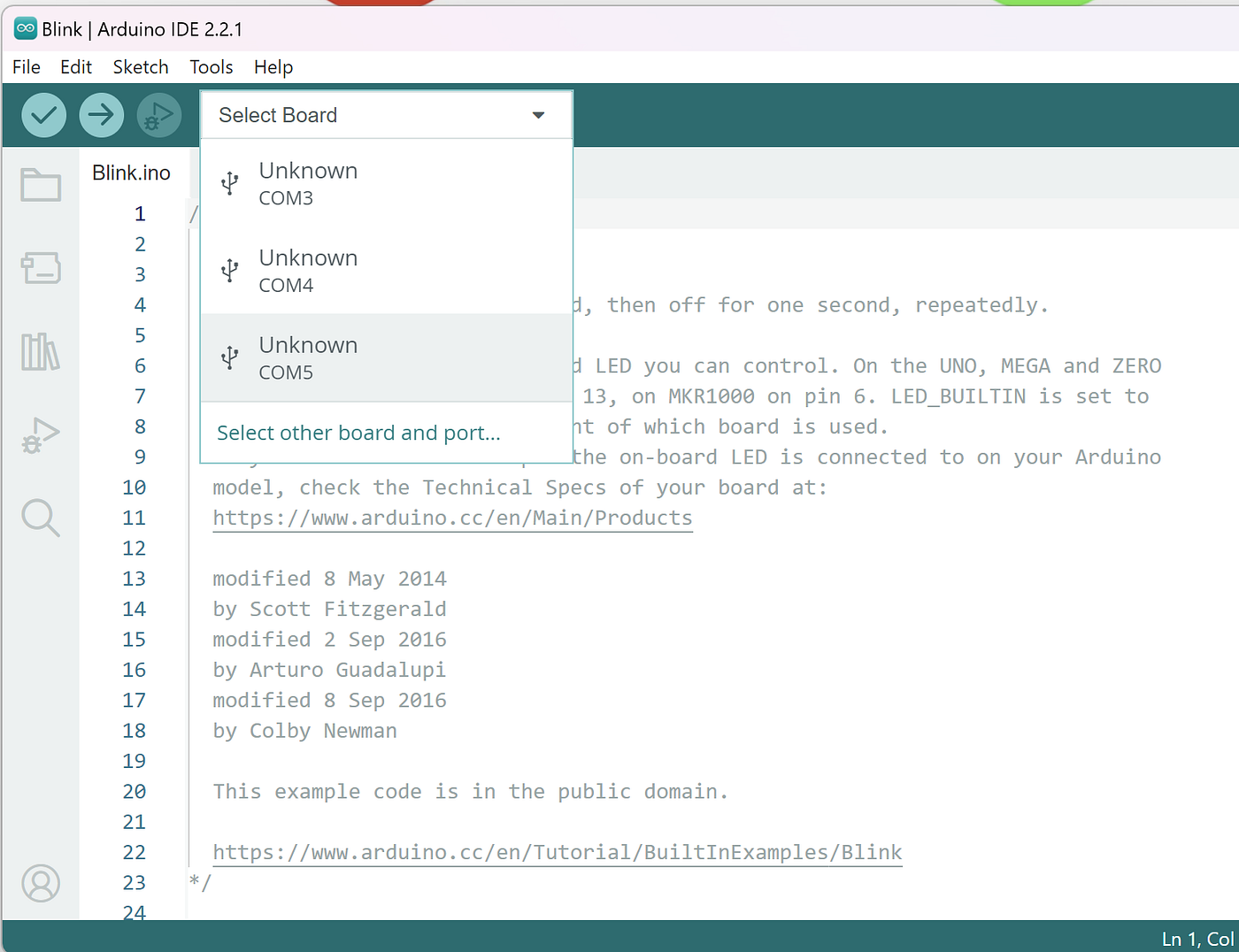Open the File menu
Viewport: 1239px width, 952px height.
point(27,67)
